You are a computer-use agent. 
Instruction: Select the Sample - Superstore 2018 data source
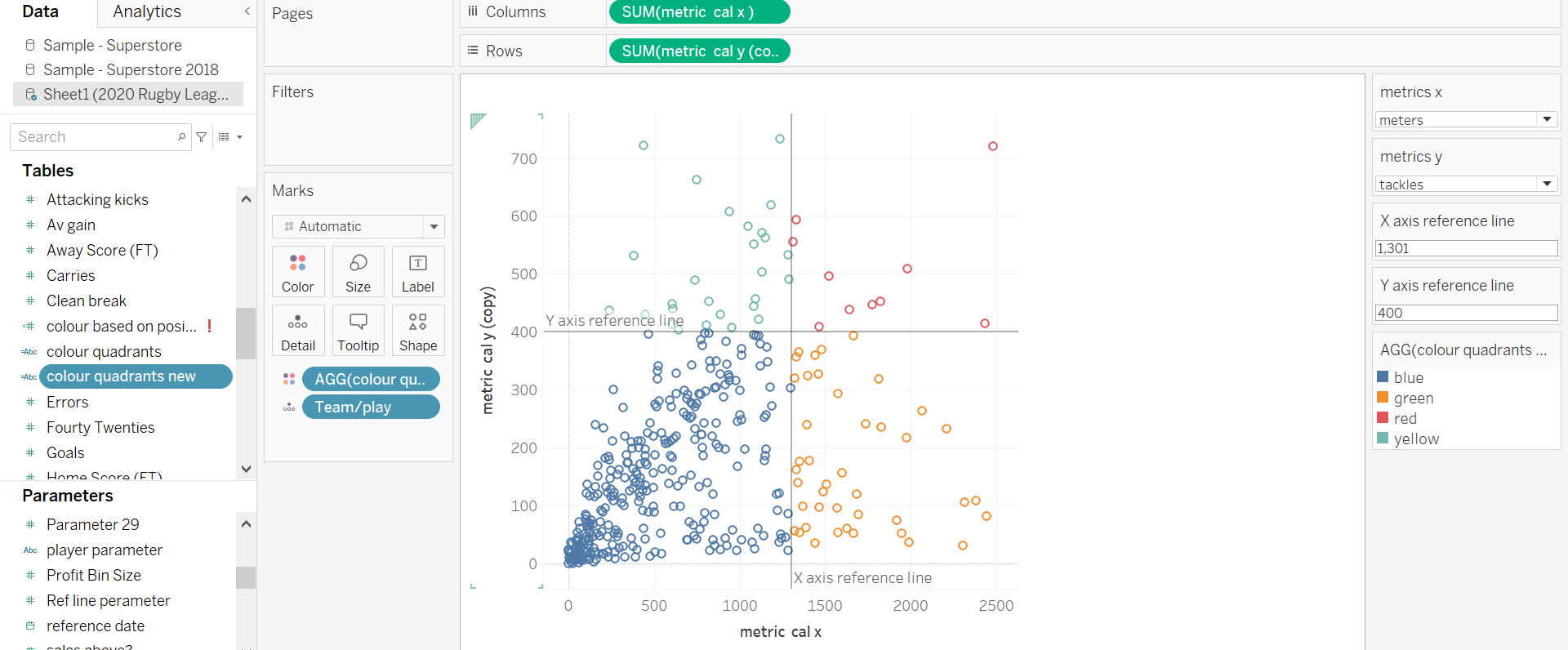(x=131, y=69)
